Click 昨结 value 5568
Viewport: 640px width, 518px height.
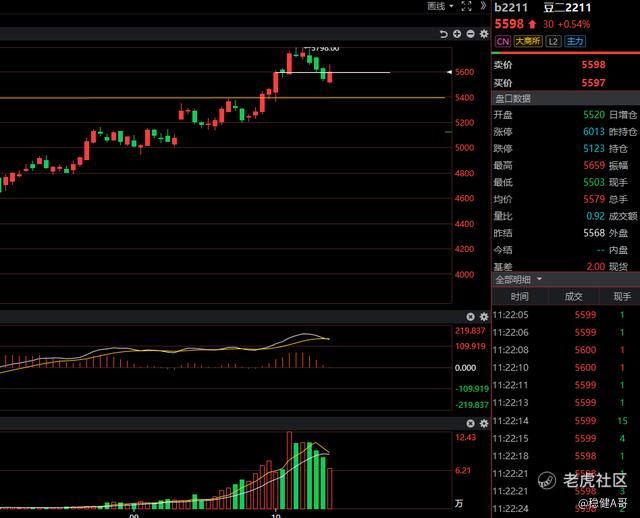point(593,233)
